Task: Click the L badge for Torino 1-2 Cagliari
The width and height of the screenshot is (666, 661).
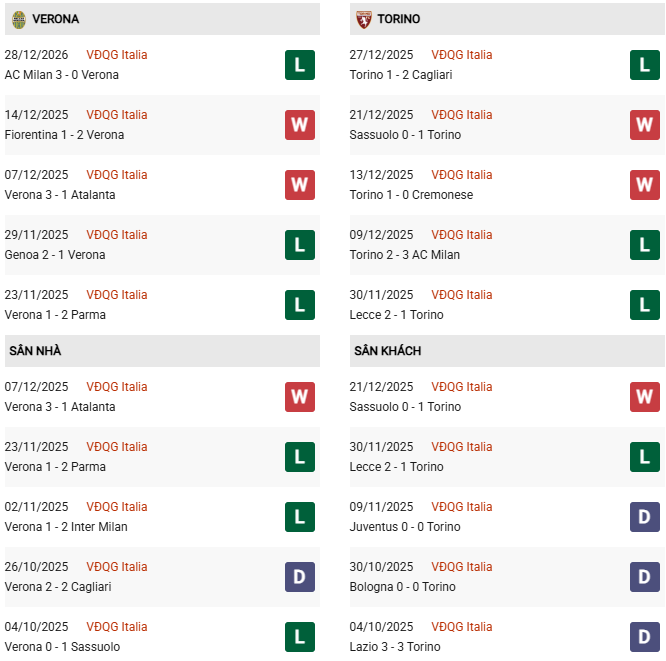Action: point(645,65)
